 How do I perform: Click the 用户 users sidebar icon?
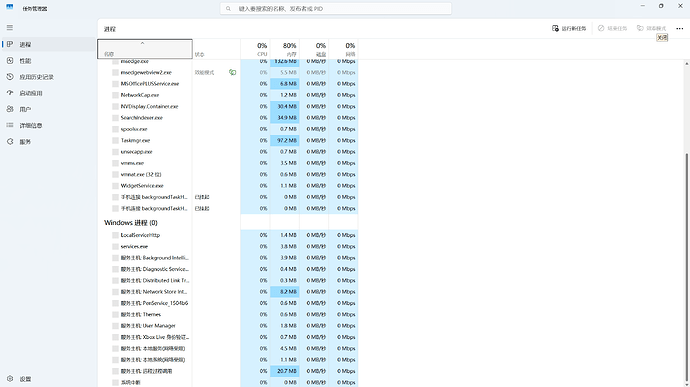point(10,109)
